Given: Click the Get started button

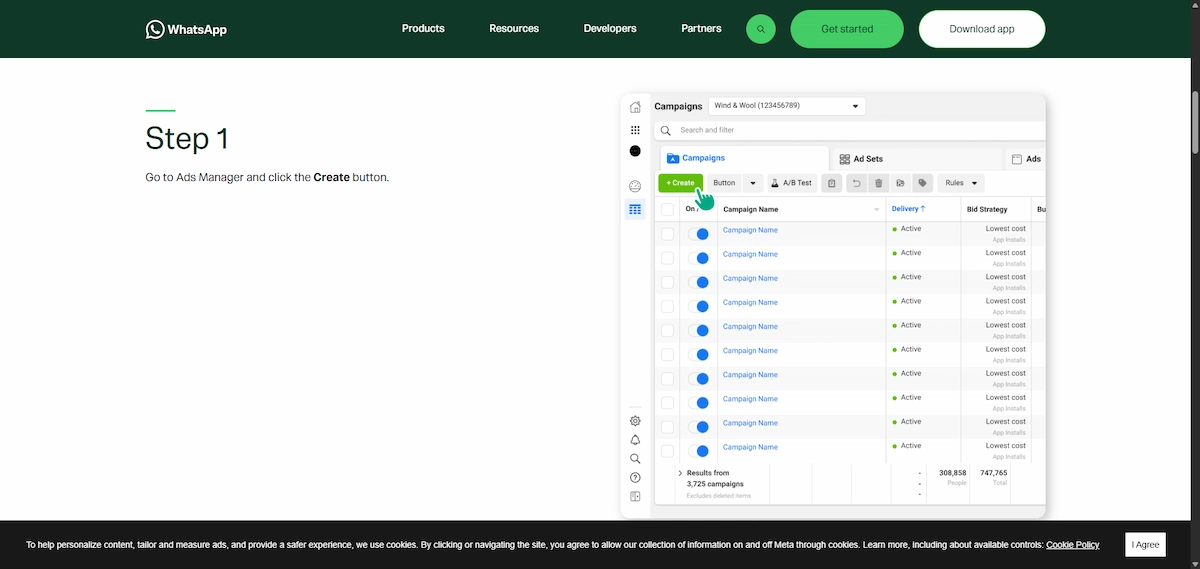Looking at the screenshot, I should click(x=847, y=29).
